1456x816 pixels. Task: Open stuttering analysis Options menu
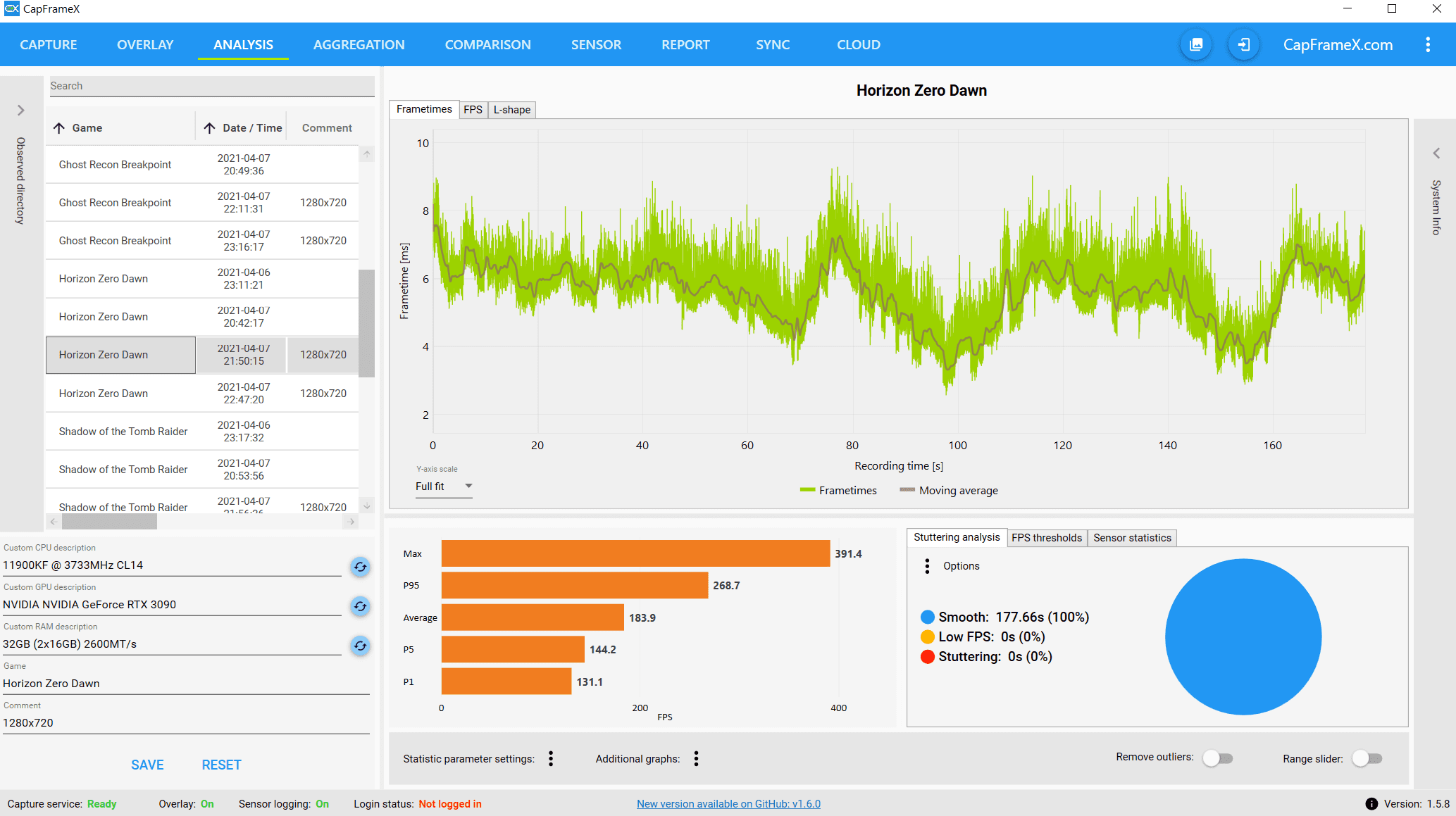[x=927, y=566]
